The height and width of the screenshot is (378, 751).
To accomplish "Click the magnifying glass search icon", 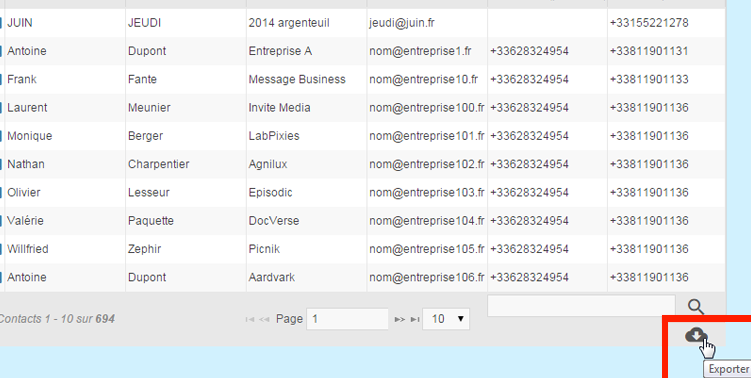I will click(x=696, y=307).
